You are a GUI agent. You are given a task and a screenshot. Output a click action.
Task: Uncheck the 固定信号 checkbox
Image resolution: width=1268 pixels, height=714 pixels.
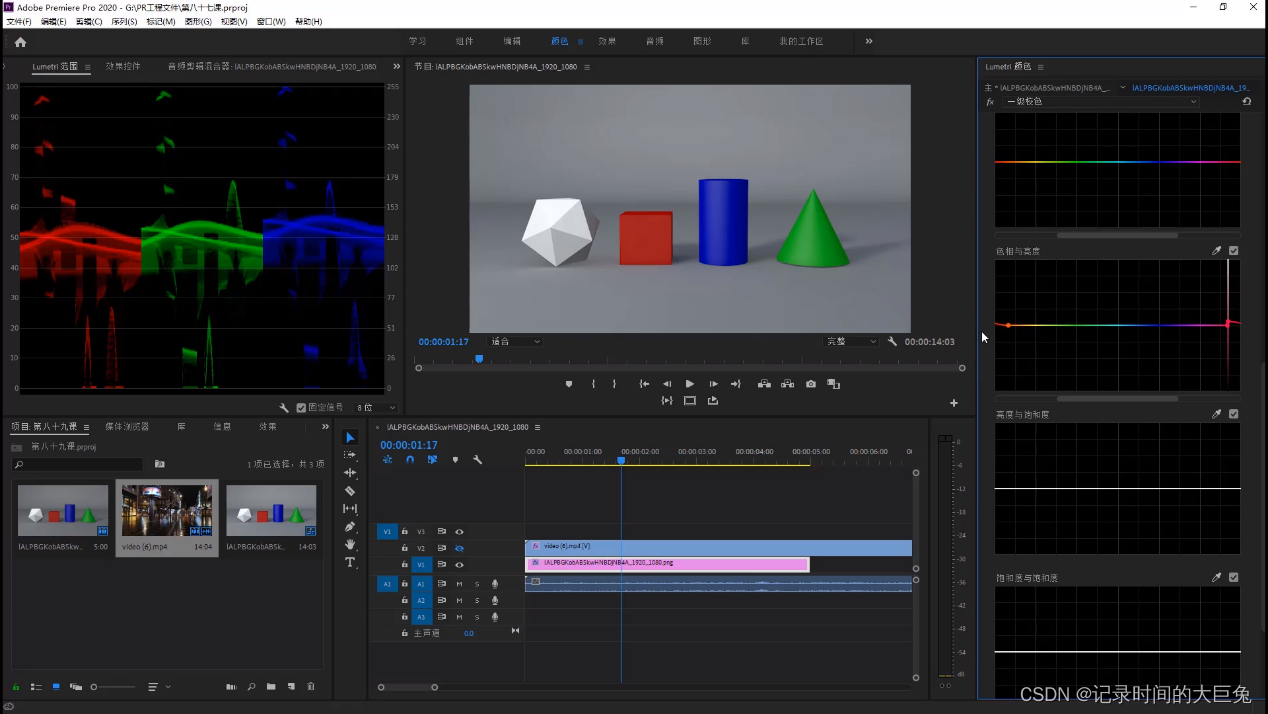(301, 408)
